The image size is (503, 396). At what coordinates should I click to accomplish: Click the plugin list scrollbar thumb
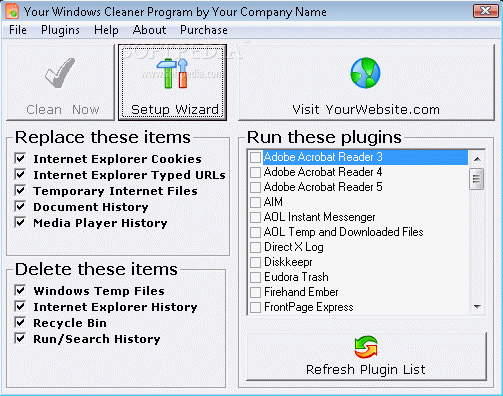477,179
